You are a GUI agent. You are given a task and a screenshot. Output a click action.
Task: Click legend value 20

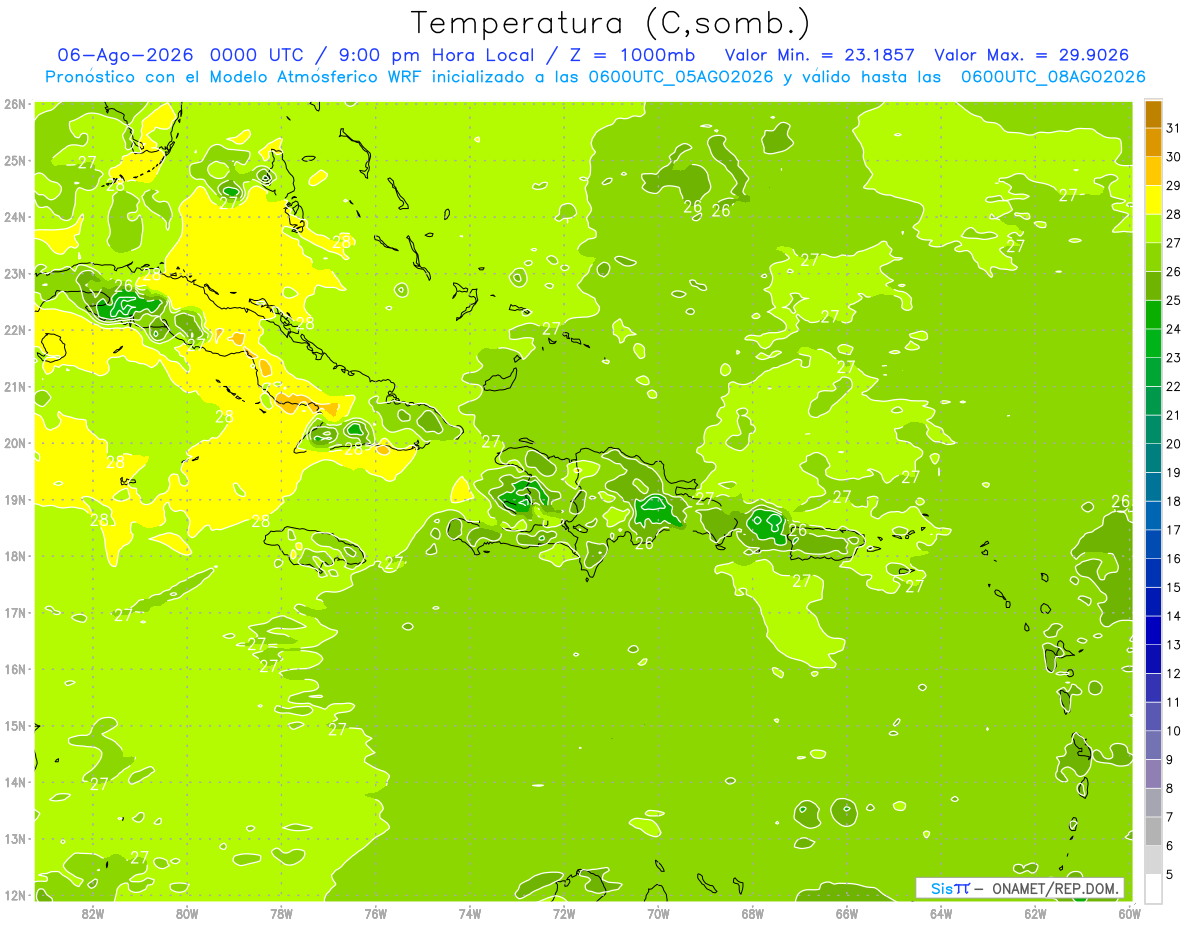(1174, 444)
